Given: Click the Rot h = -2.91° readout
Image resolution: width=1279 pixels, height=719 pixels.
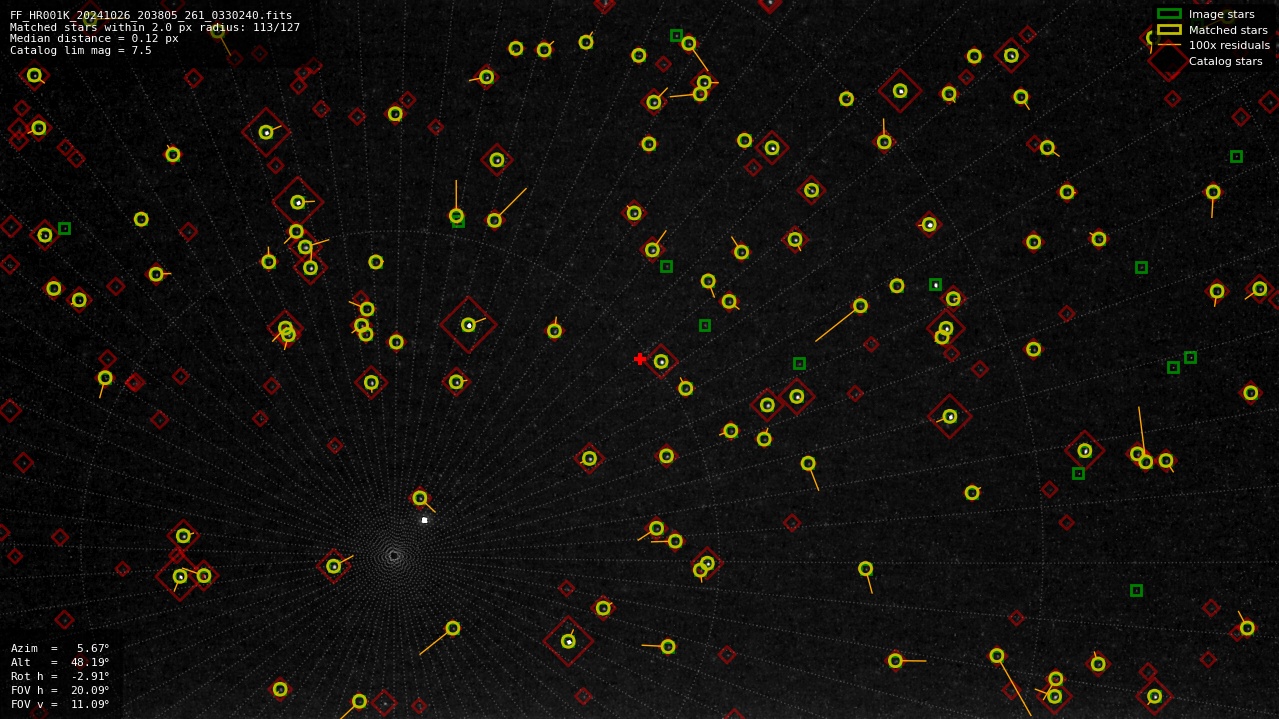Looking at the screenshot, I should point(60,676).
